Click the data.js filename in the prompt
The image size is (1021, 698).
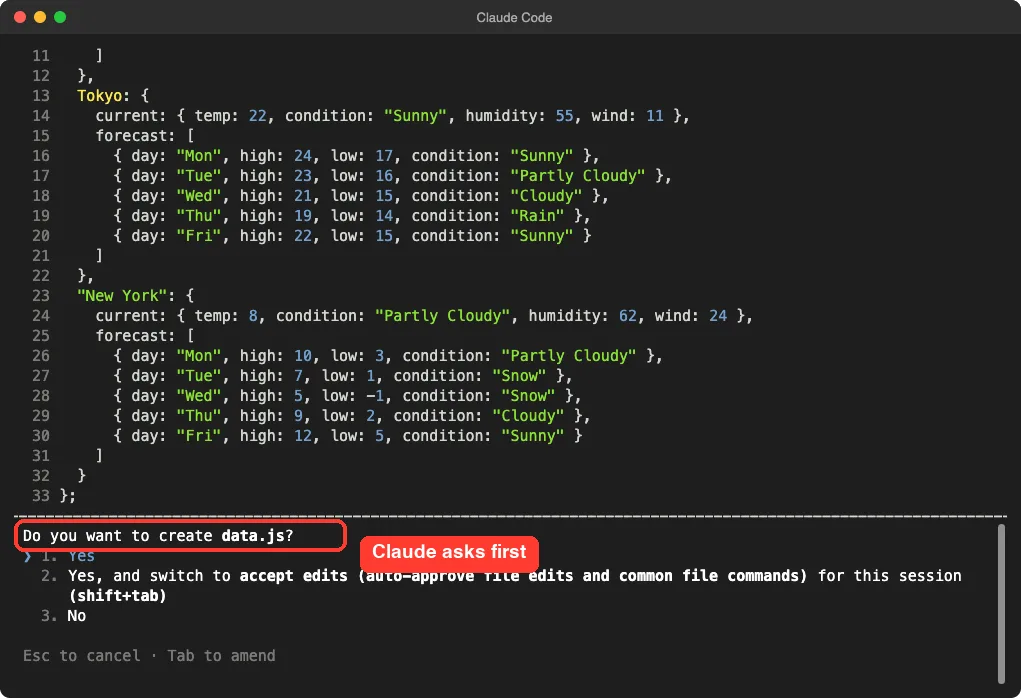253,536
